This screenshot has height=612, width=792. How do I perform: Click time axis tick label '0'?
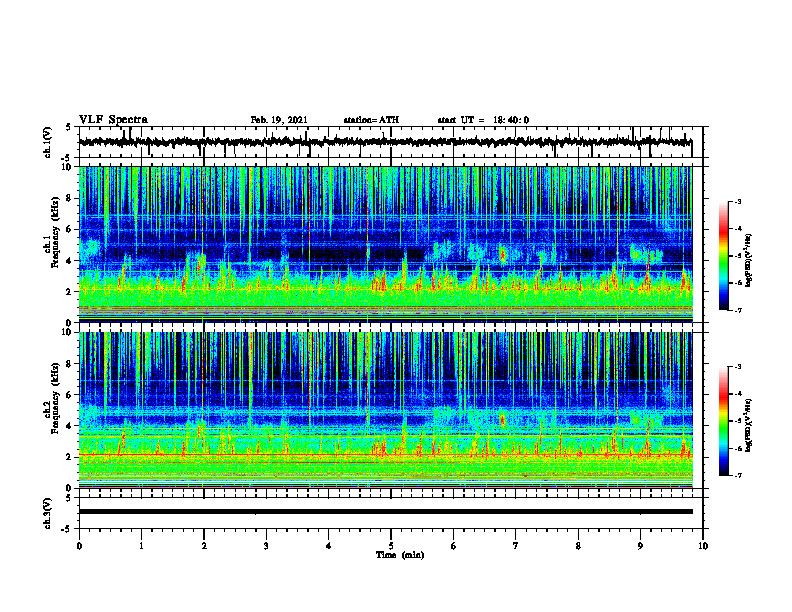(x=79, y=546)
